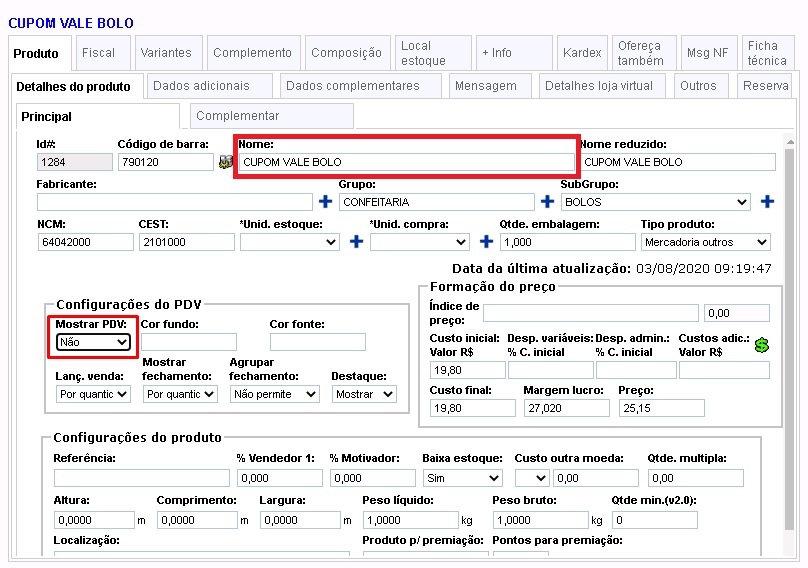Click the Cor fundo color field
The image size is (808, 568).
[189, 342]
